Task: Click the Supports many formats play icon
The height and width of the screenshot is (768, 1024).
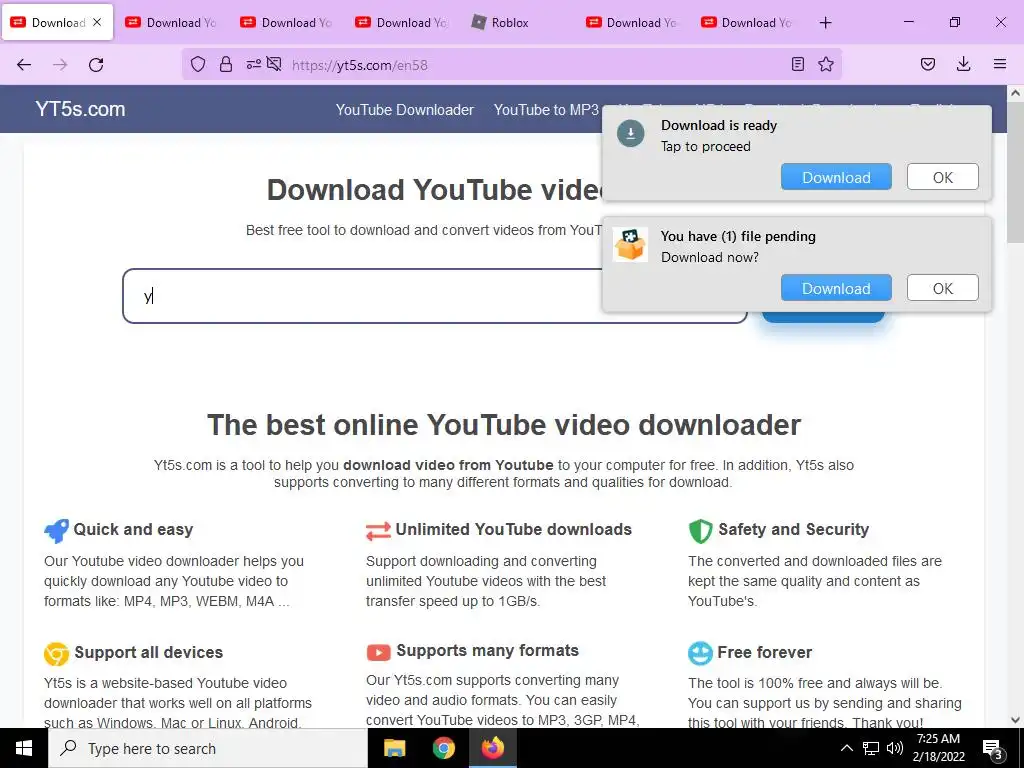Action: pos(379,652)
